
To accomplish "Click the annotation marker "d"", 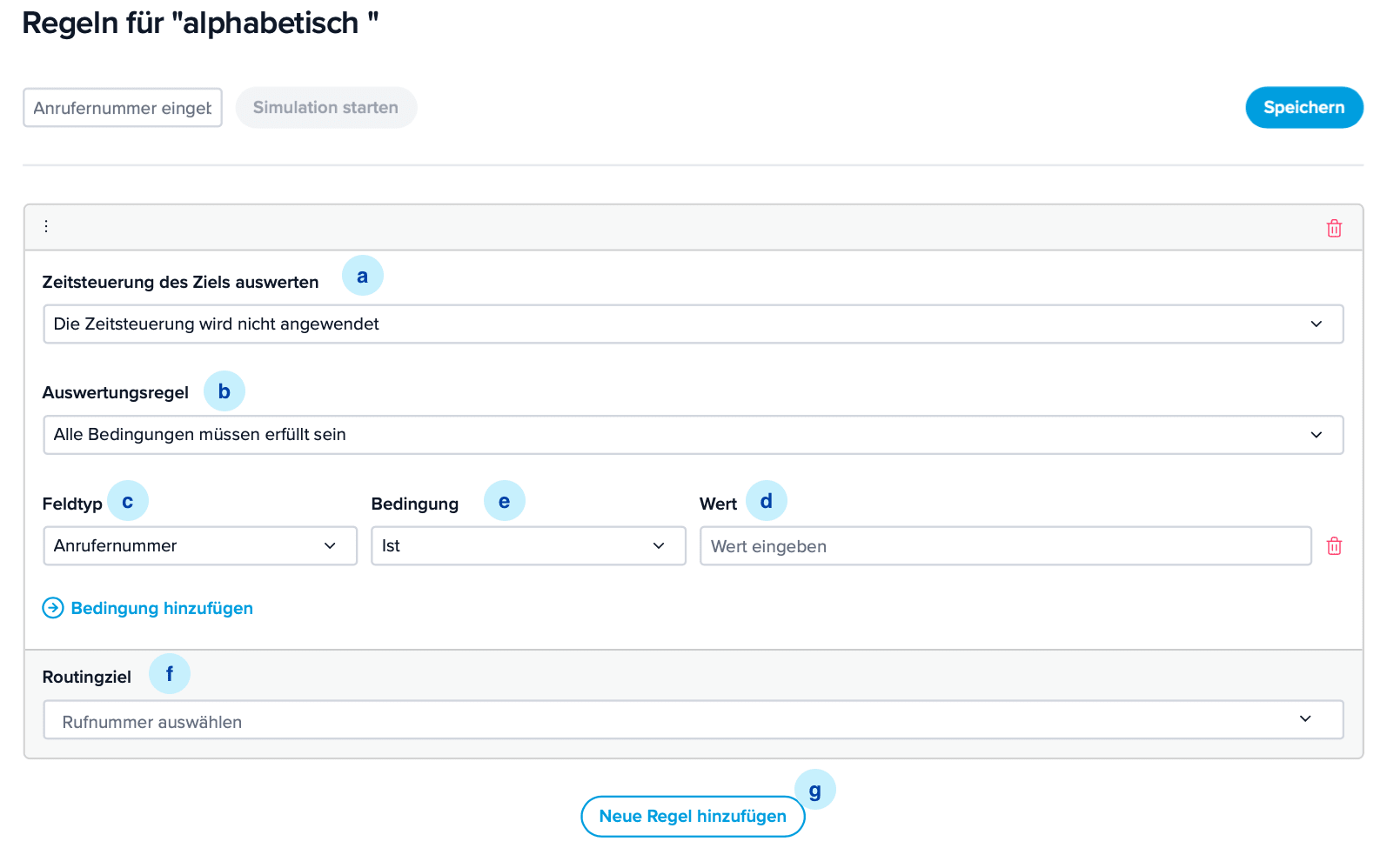I will point(767,502).
